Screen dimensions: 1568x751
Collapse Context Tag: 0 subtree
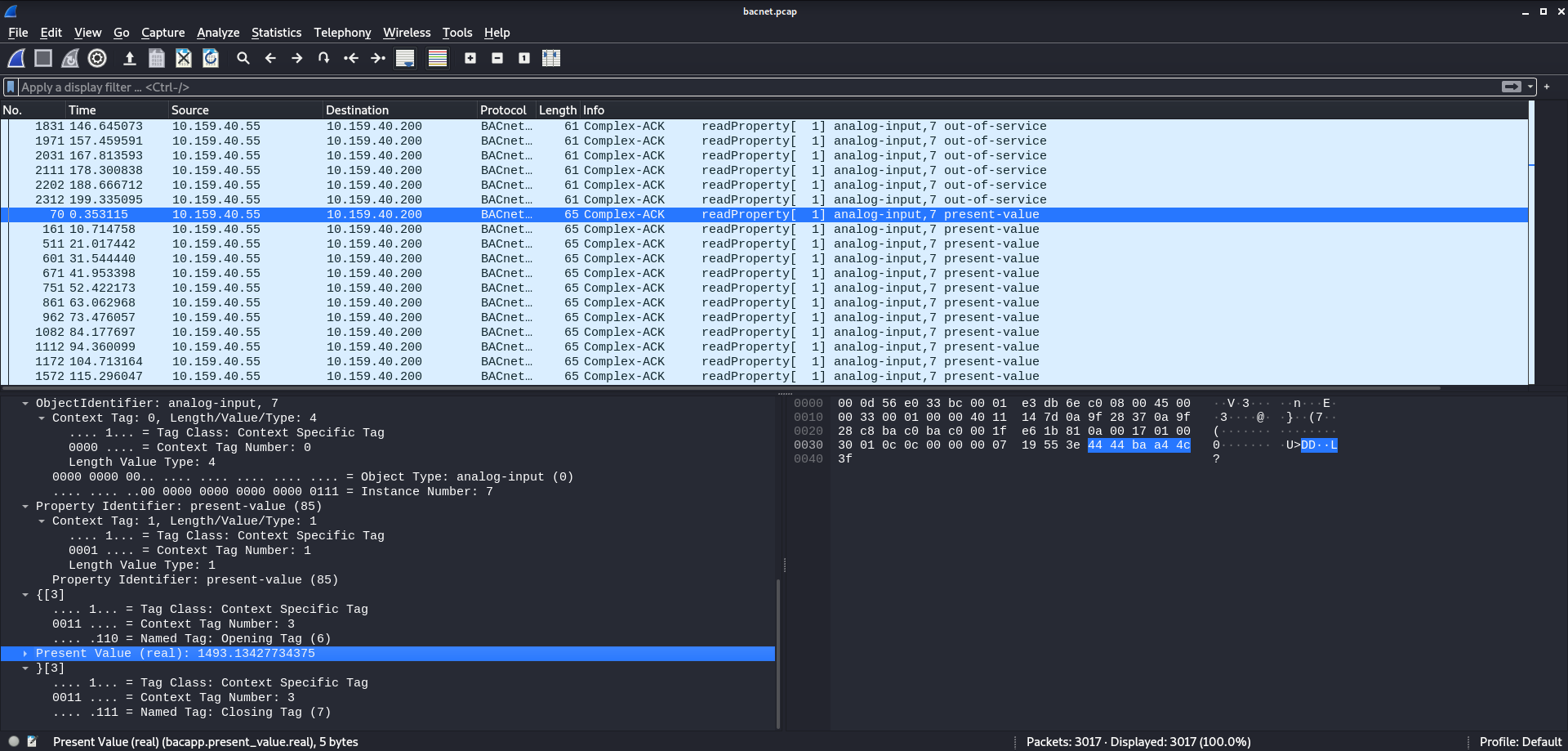coord(42,418)
